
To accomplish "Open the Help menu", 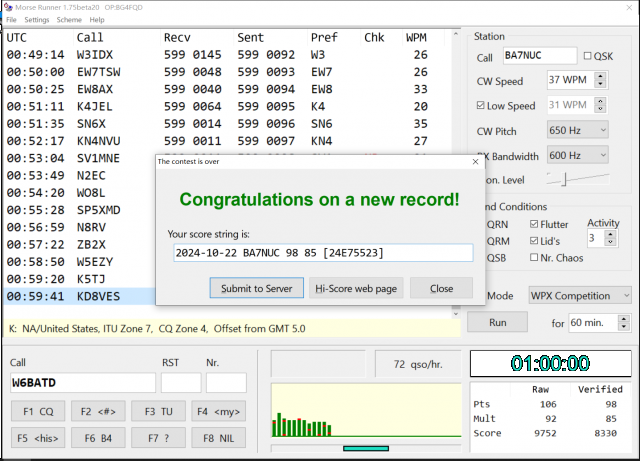I will tap(97, 20).
